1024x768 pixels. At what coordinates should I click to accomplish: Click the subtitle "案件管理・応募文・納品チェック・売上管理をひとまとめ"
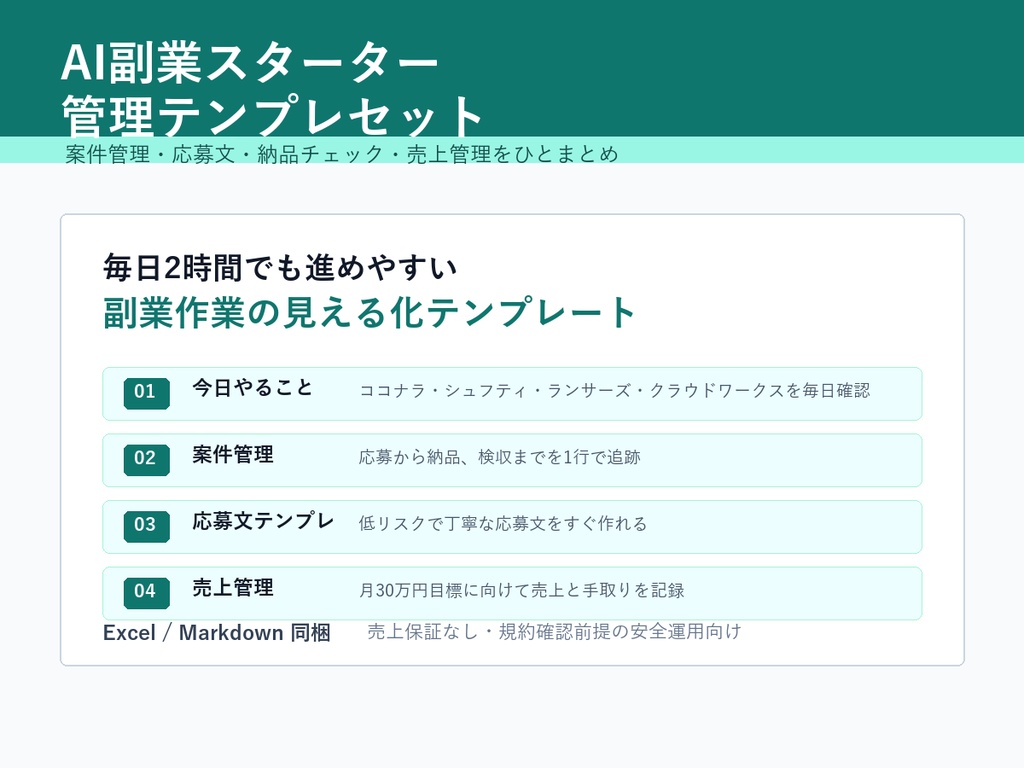click(x=342, y=154)
